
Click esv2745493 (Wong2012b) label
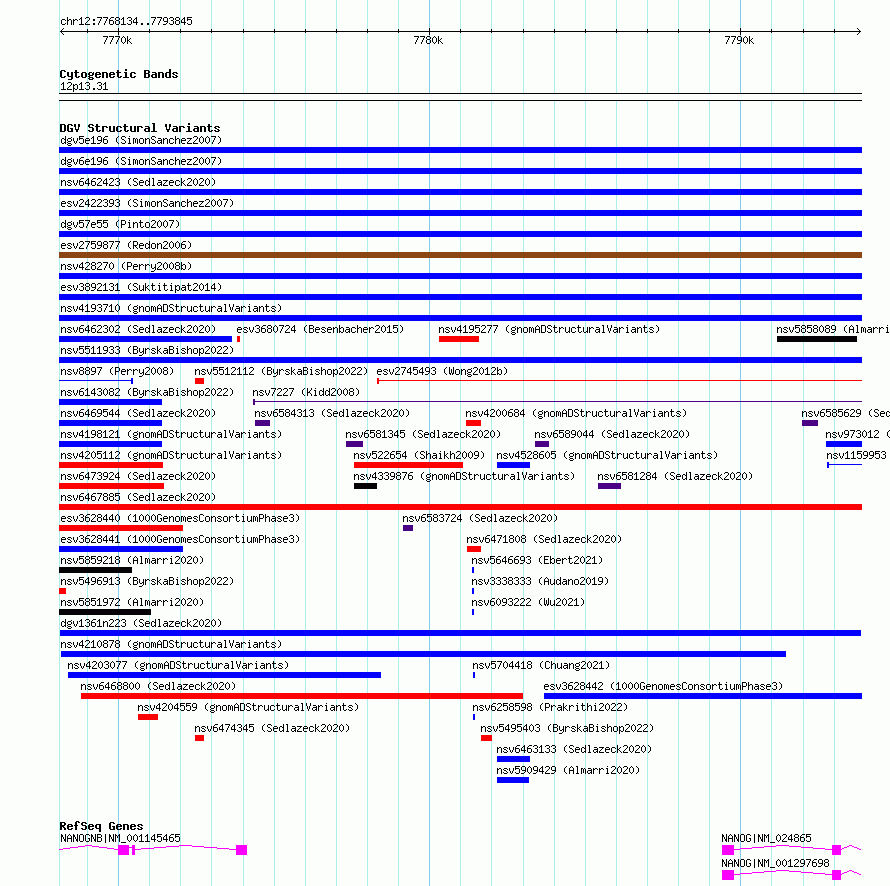[x=442, y=371]
